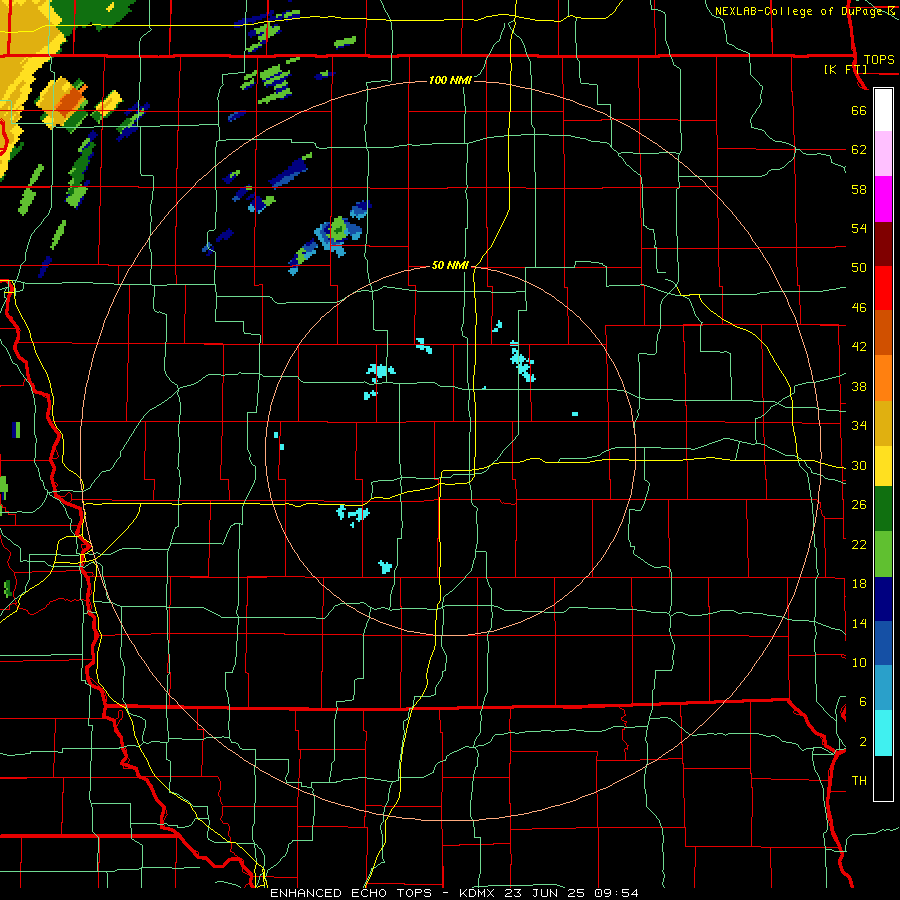Select the medium blue legend swatch

883,644
